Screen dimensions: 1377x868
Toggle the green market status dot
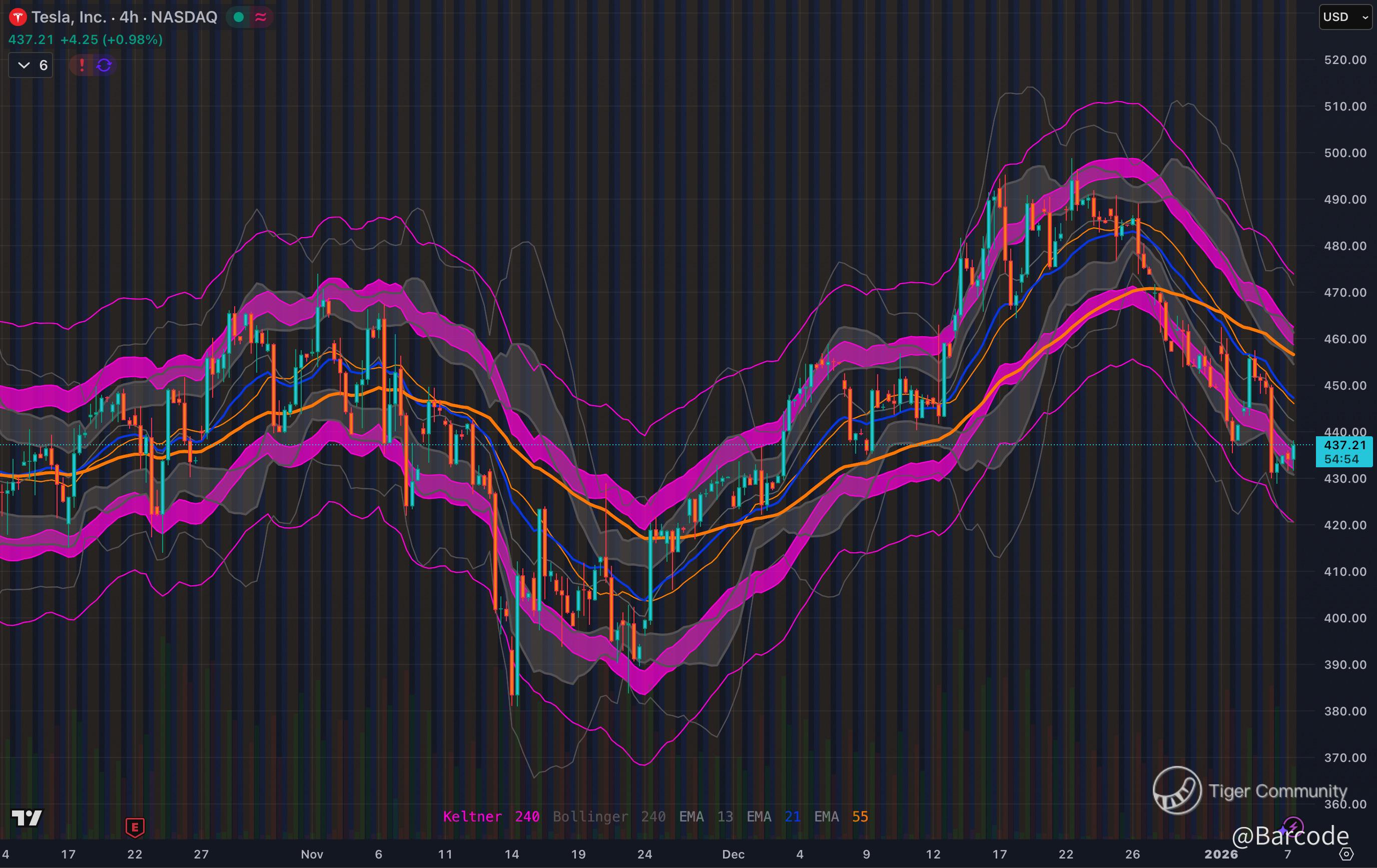pos(239,17)
